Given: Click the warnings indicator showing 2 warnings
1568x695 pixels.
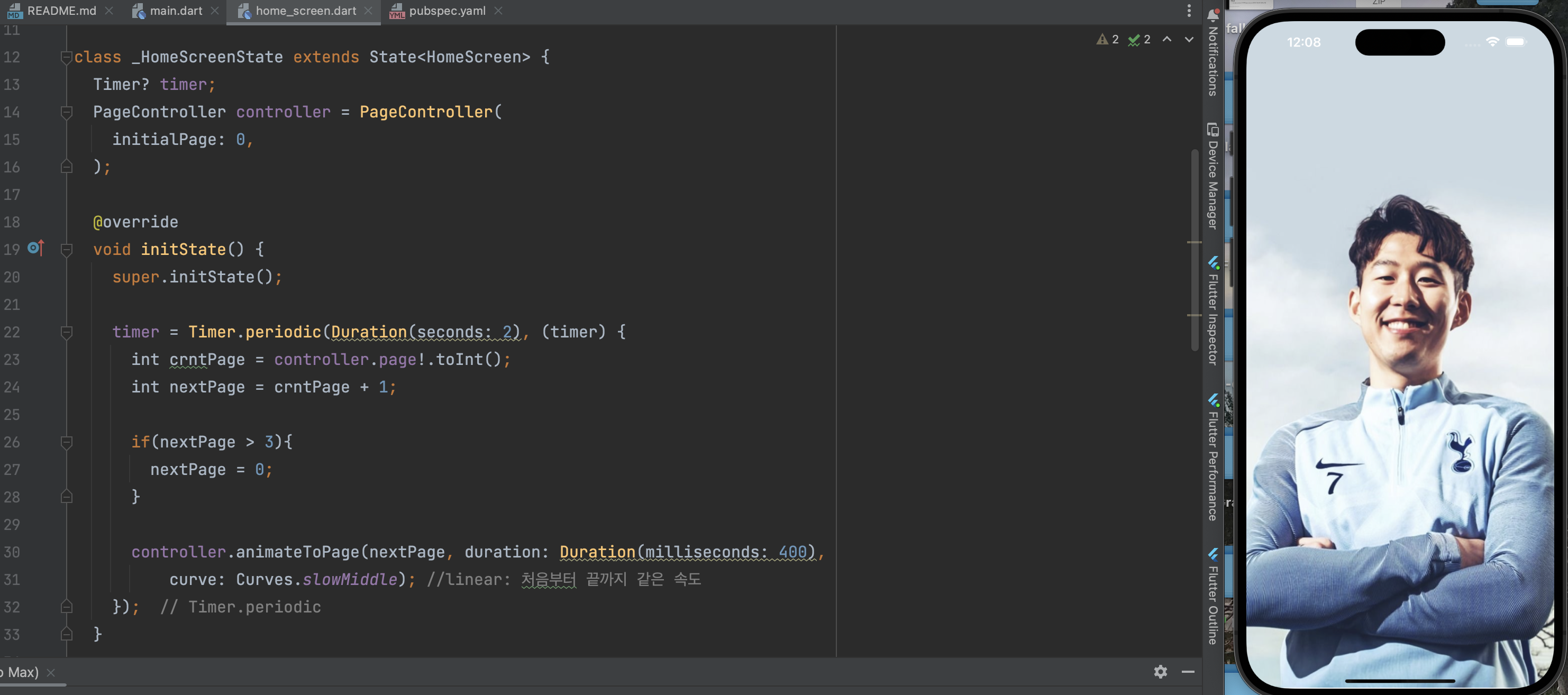Looking at the screenshot, I should tap(1108, 40).
